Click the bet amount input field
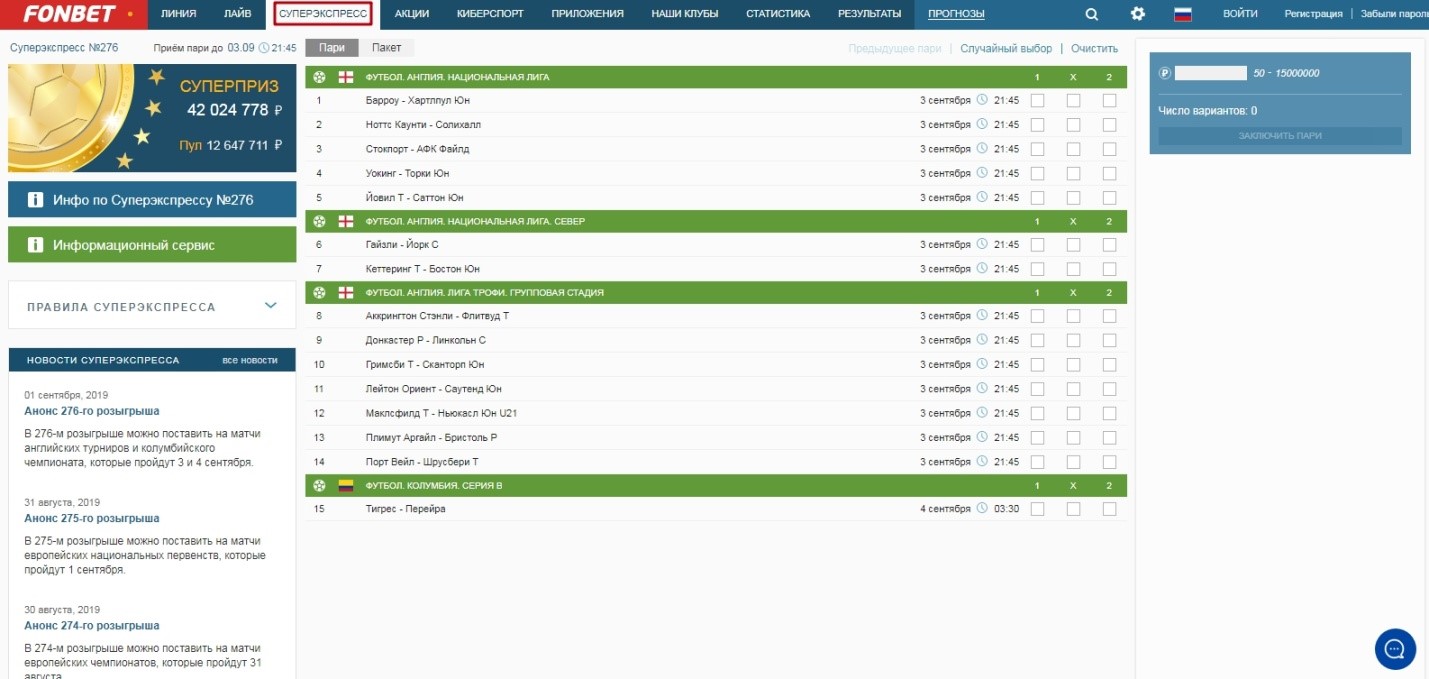1429x679 pixels. (x=1210, y=73)
